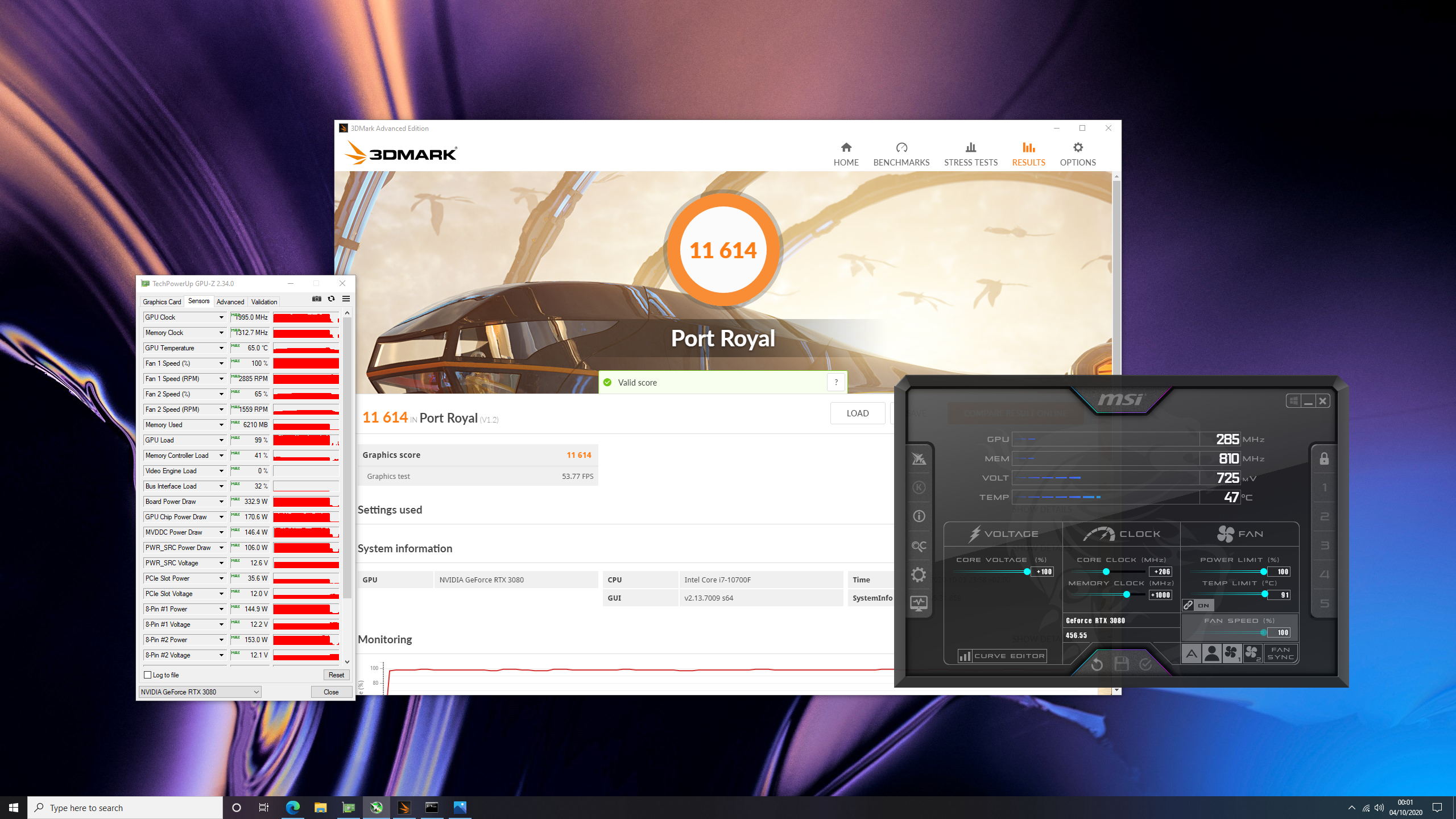Launch Afterburner OC Scanner icon

[x=919, y=546]
